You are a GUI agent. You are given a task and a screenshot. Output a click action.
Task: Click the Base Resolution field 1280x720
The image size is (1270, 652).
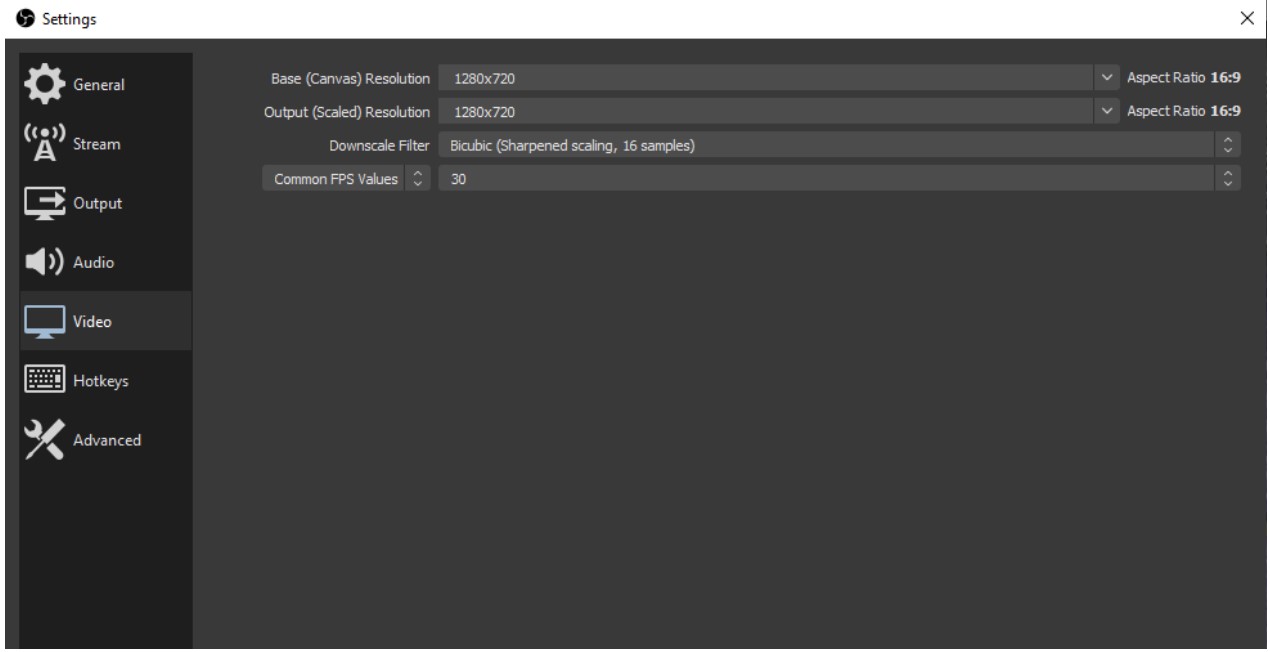(x=768, y=77)
